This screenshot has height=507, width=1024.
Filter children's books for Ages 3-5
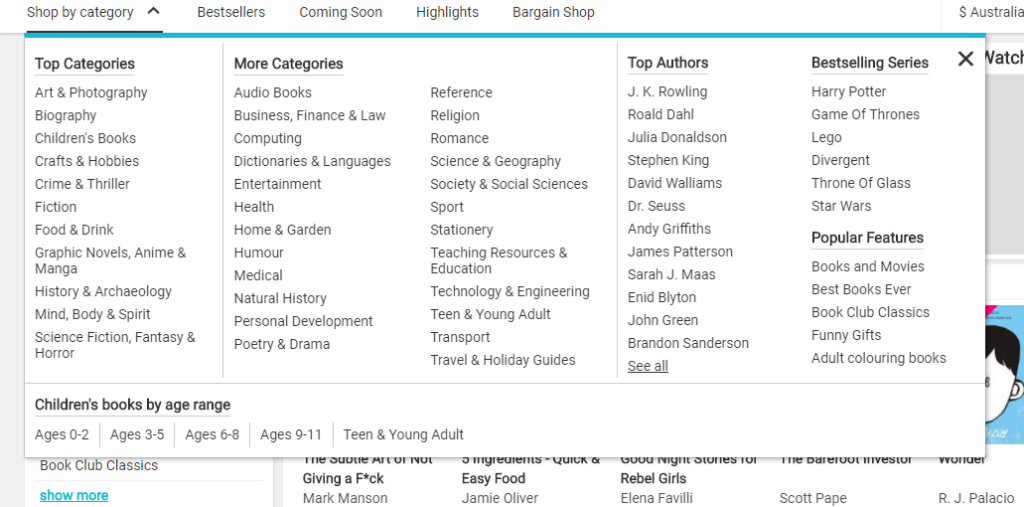click(137, 435)
